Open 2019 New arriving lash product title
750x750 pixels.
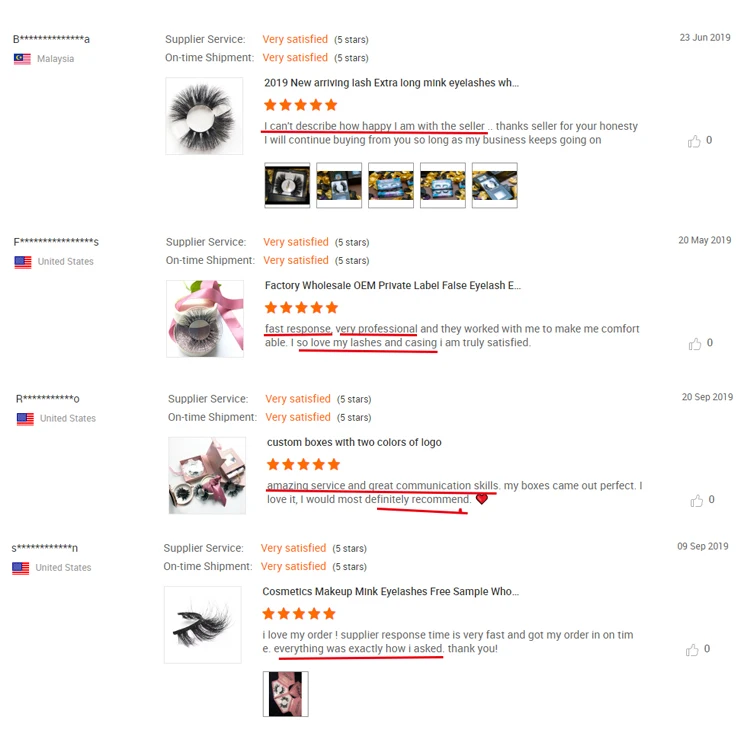coord(391,83)
